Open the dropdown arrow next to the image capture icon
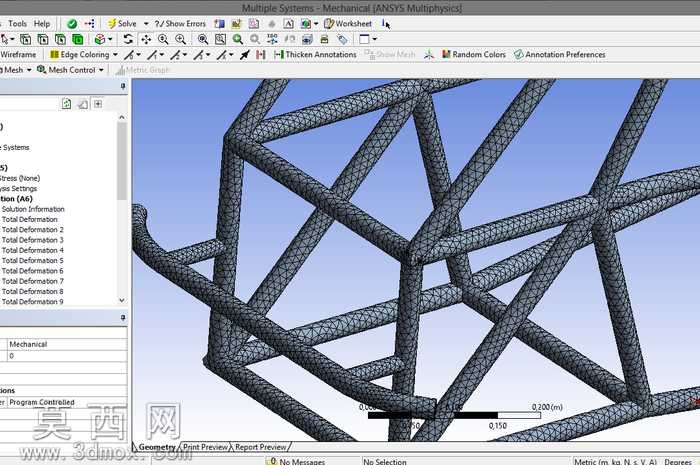 coord(316,24)
